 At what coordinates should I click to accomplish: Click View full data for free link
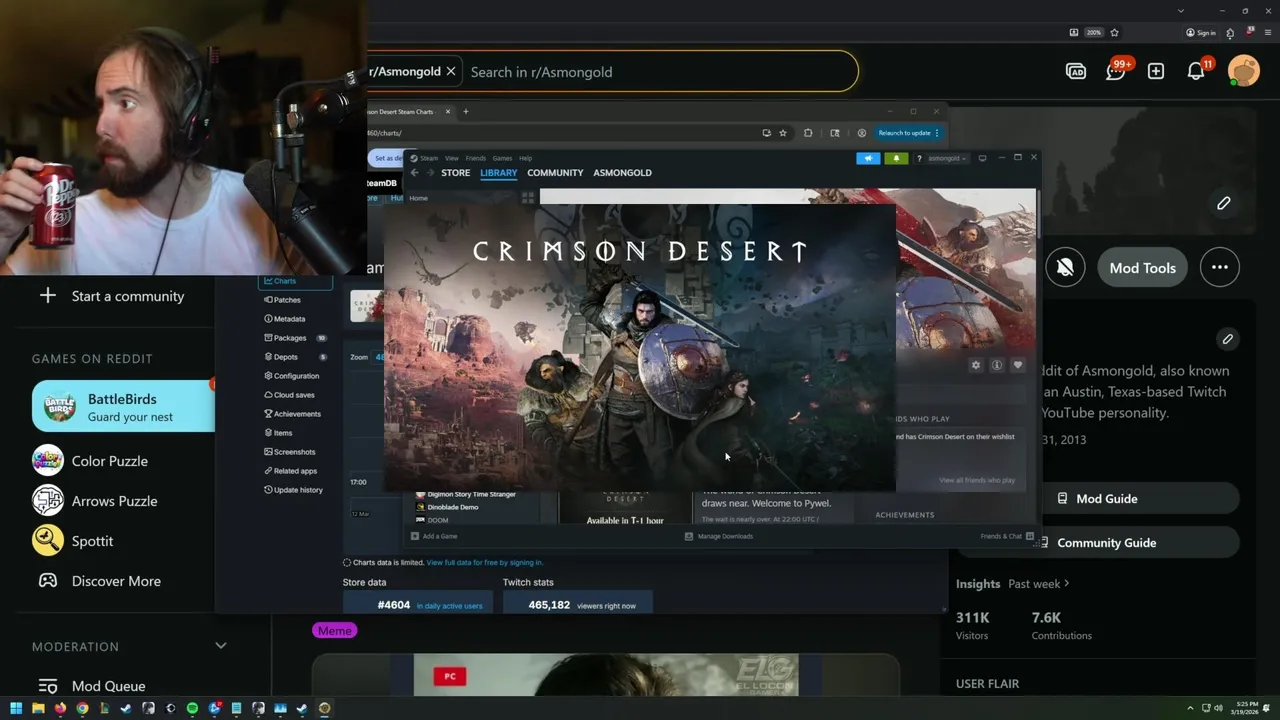(x=485, y=563)
